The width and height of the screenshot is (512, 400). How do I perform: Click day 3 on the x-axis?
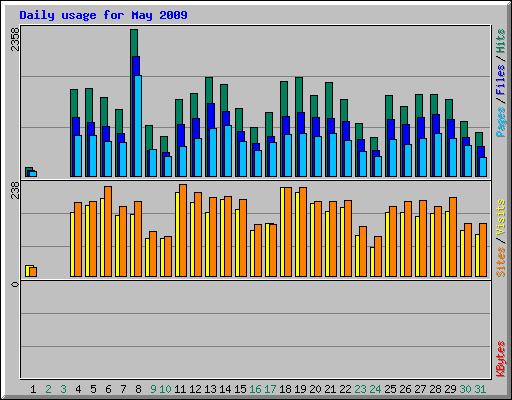[63, 389]
